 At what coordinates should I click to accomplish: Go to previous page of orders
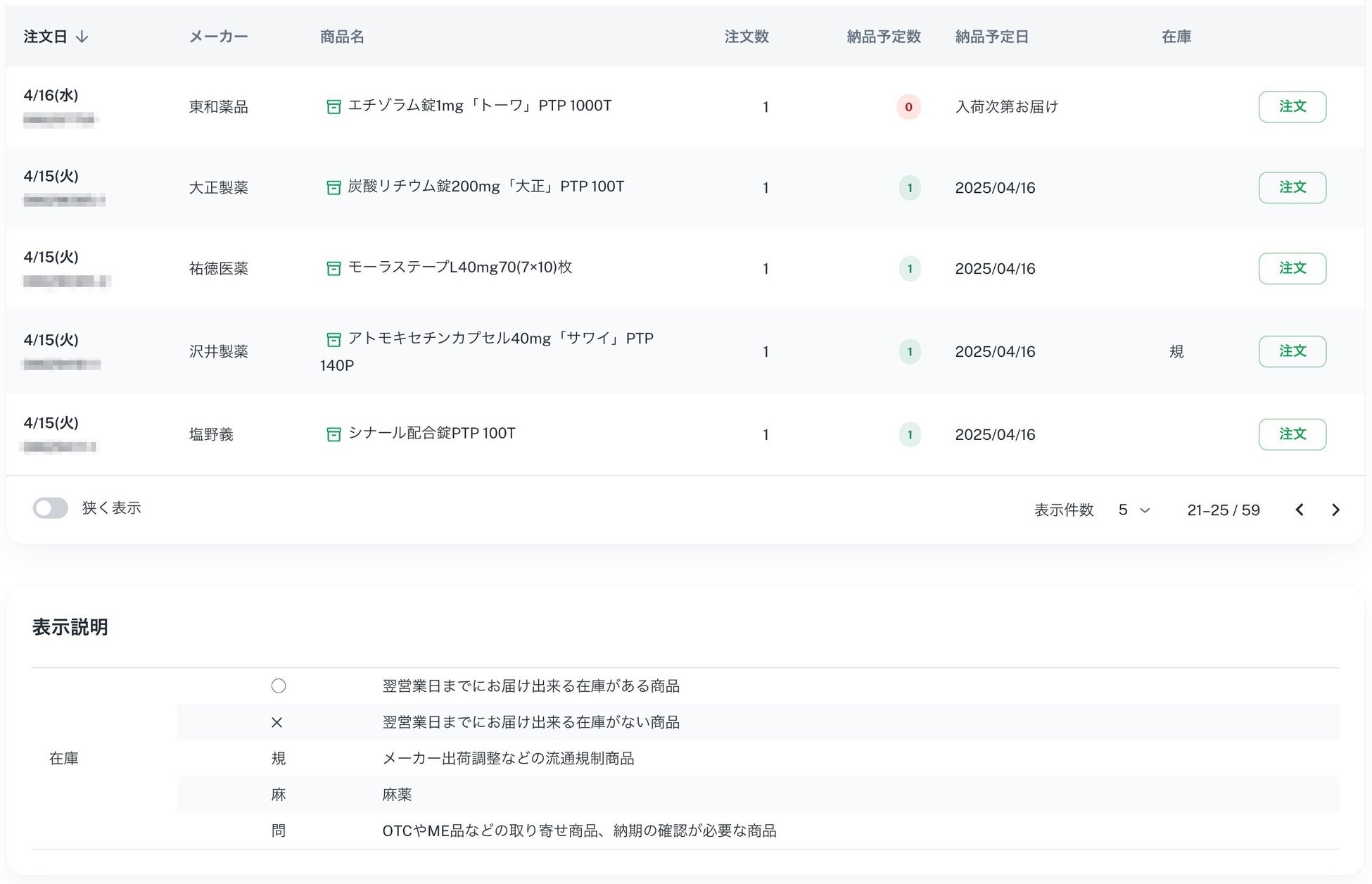[x=1300, y=510]
